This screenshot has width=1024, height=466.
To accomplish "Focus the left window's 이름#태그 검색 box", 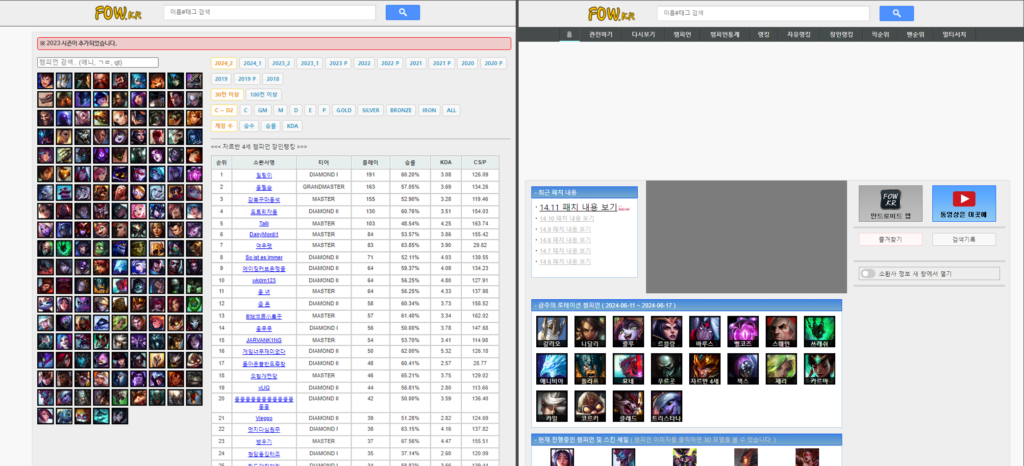I will coord(270,12).
